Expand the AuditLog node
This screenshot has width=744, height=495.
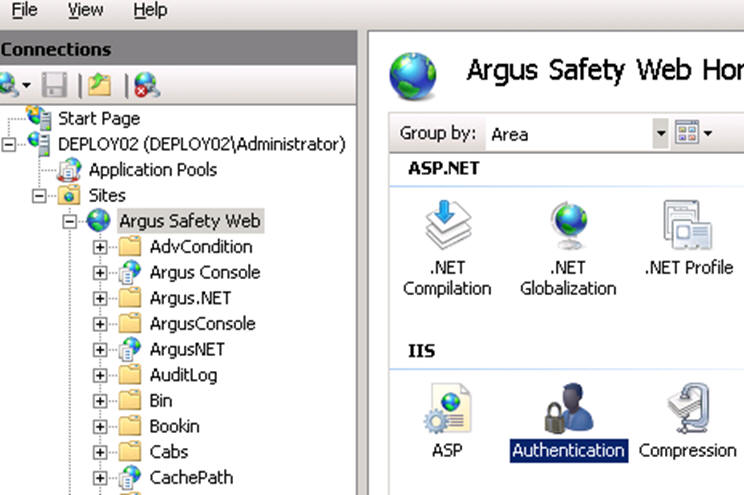[100, 375]
